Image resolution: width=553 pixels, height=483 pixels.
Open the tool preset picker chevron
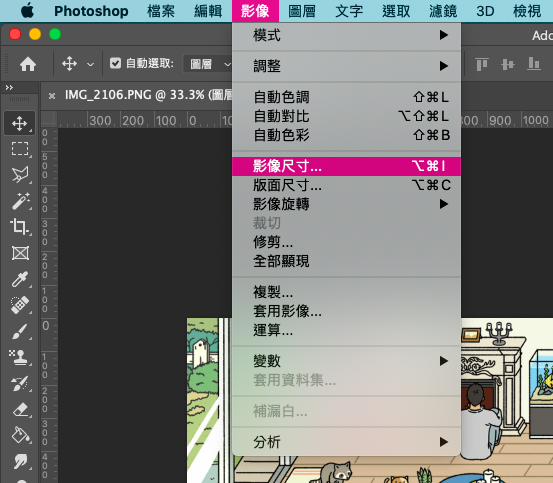tap(90, 64)
